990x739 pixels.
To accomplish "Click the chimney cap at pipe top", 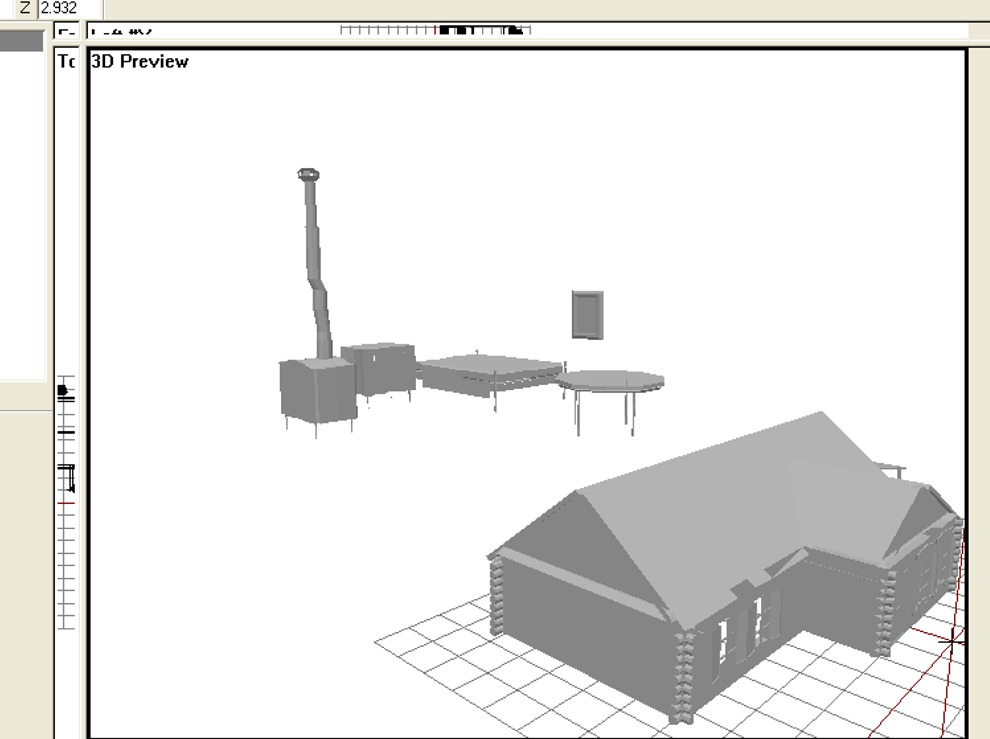I will (309, 175).
